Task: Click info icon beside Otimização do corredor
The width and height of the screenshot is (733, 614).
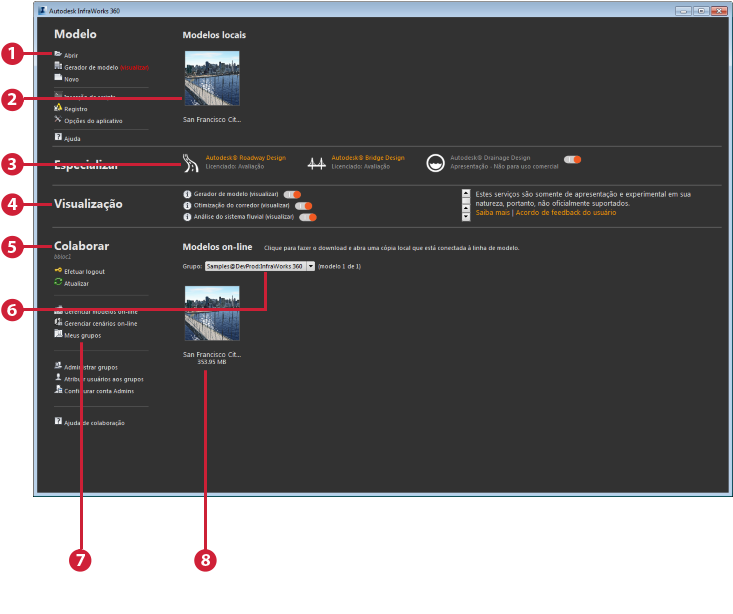Action: [x=187, y=206]
